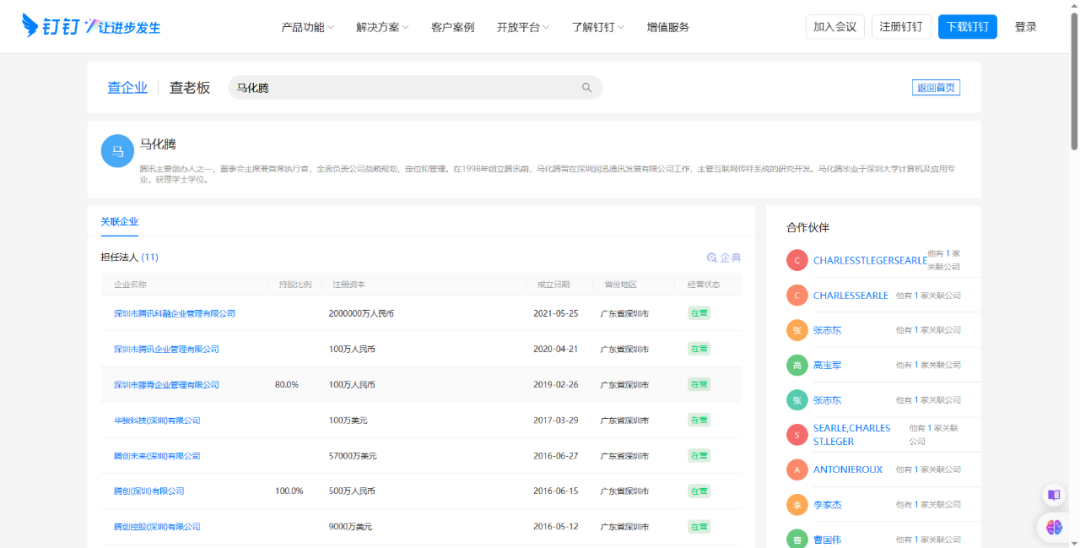The height and width of the screenshot is (548, 1080).
Task: Click the teal 张 avatar
Action: tap(797, 400)
